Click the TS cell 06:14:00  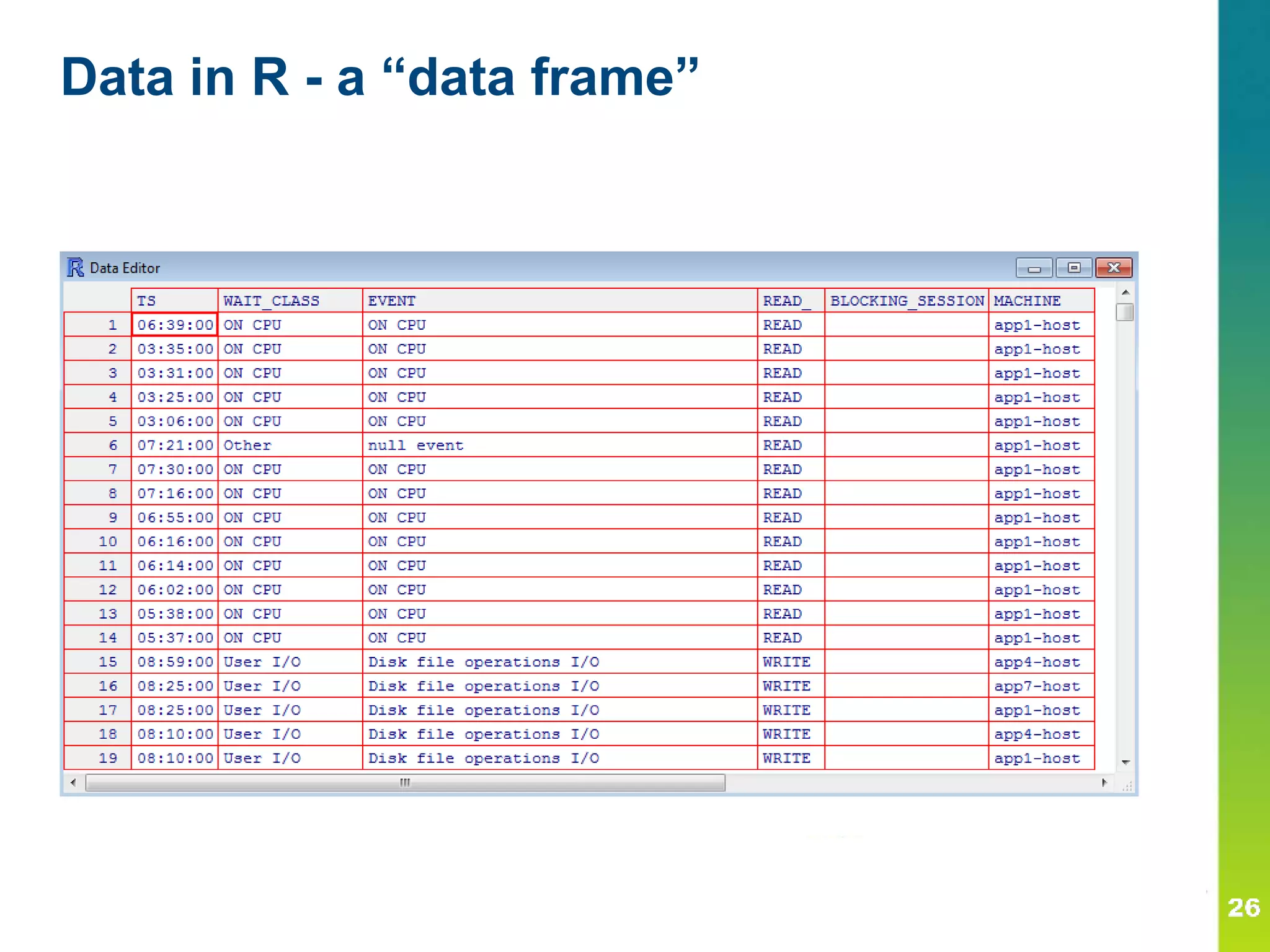(x=174, y=566)
